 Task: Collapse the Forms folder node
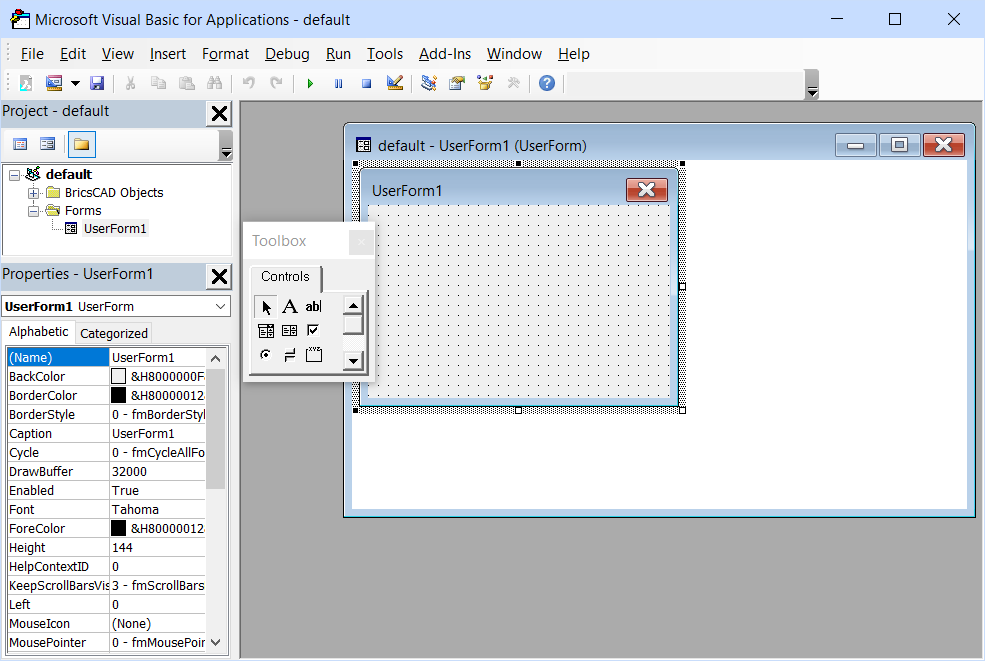coord(33,211)
